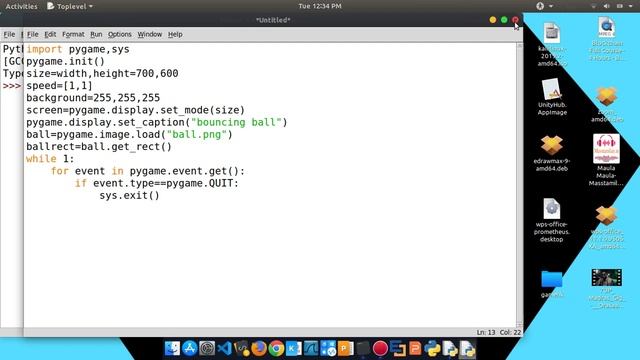Click the battery icon in the top bar
640x360 pixels.
(x=620, y=6)
